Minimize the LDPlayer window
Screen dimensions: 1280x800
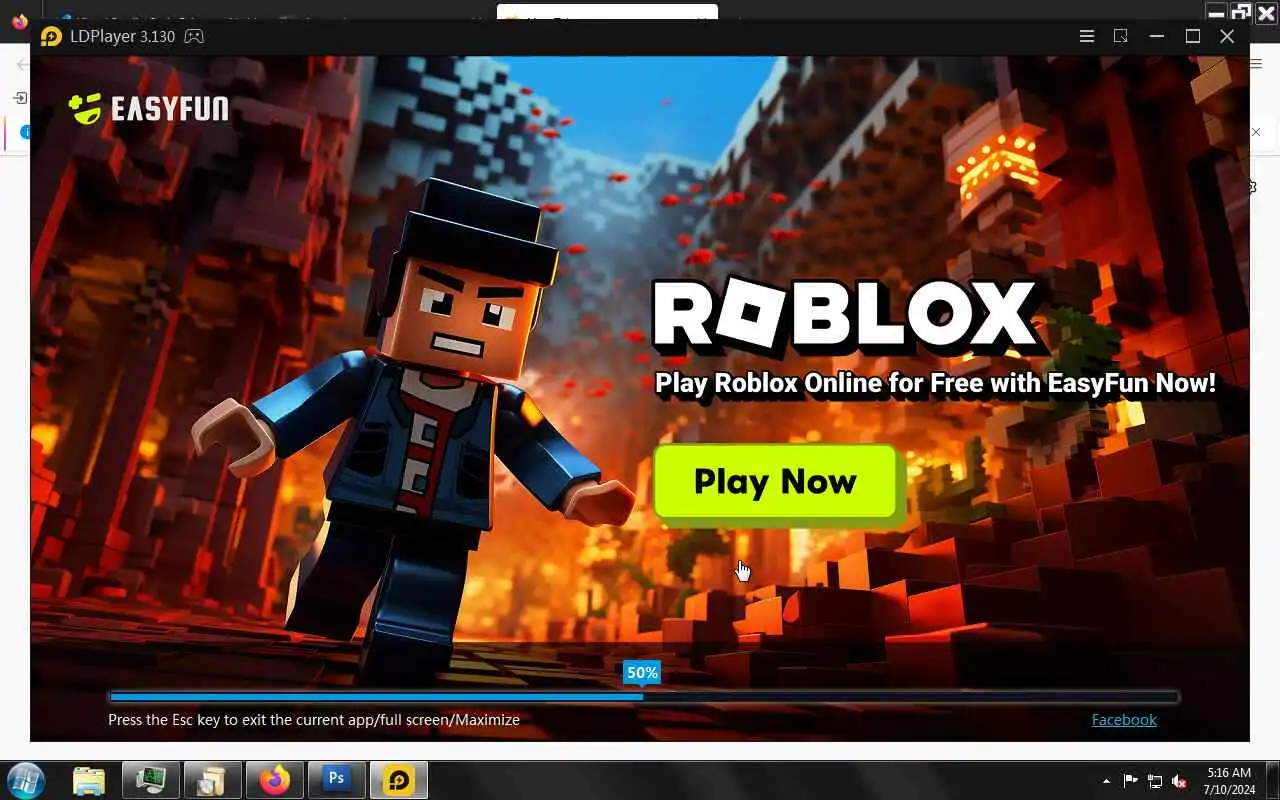(1157, 36)
